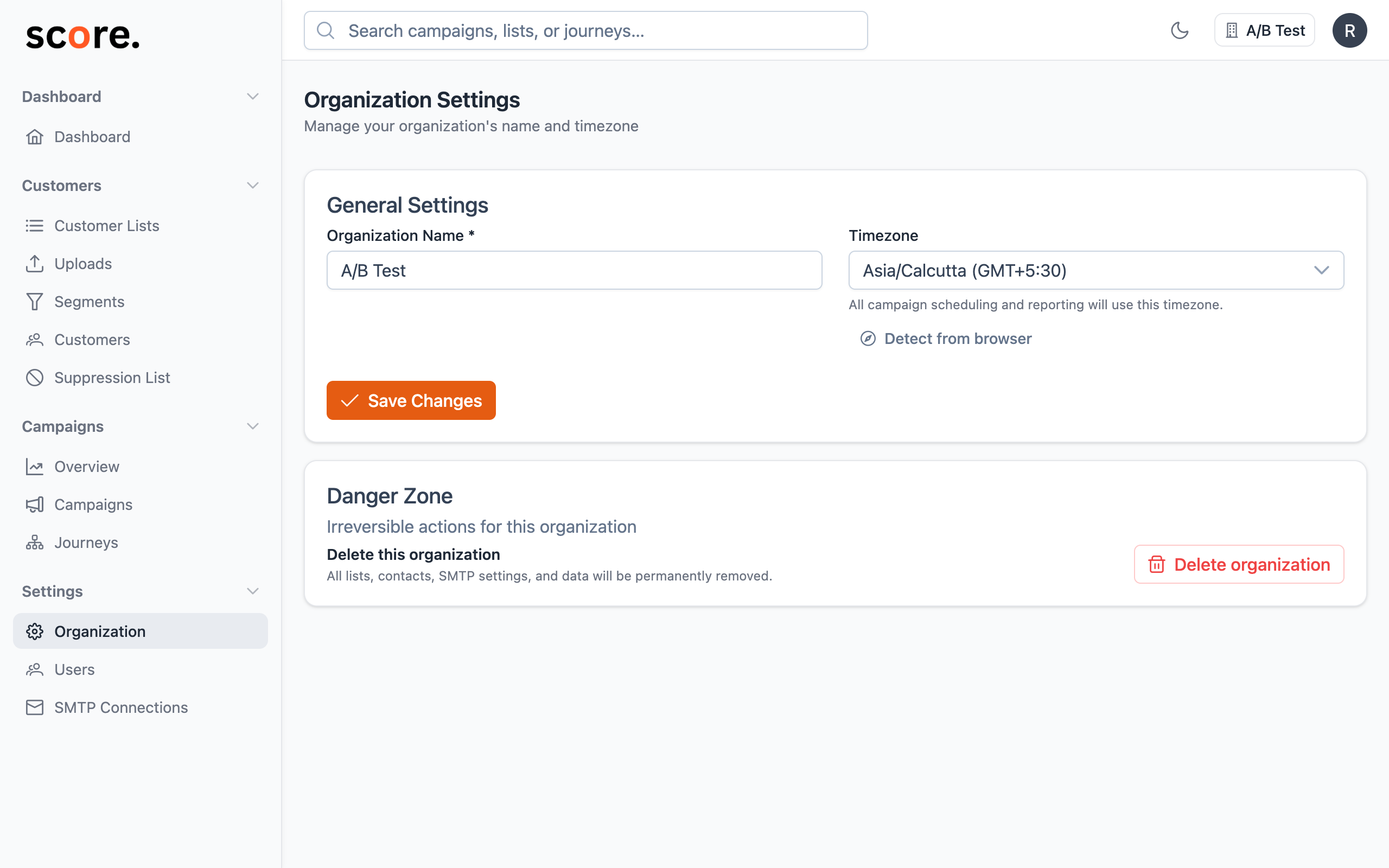
Task: Select the Uploads upload icon
Action: coord(34,264)
